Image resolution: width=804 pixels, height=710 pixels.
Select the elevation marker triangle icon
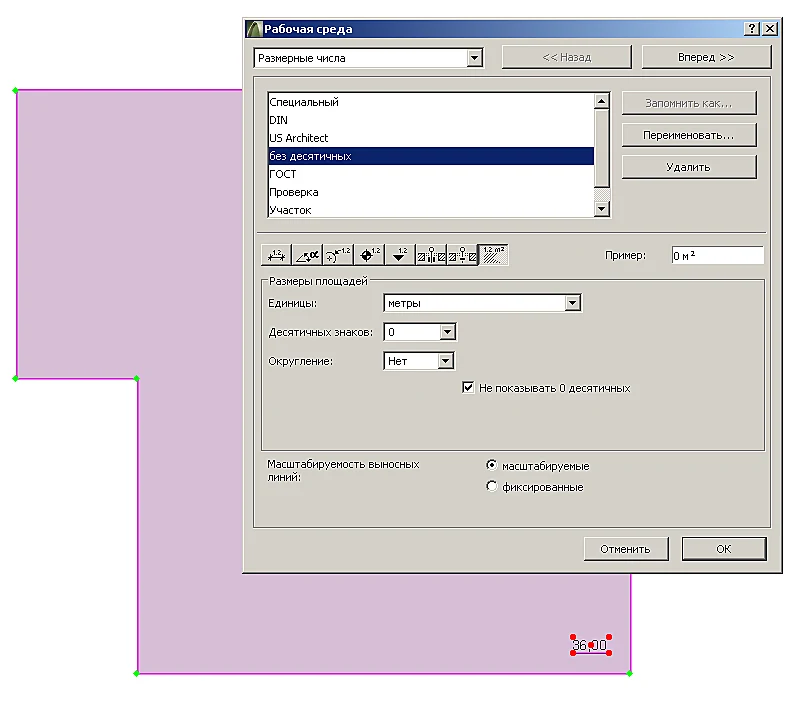400,255
